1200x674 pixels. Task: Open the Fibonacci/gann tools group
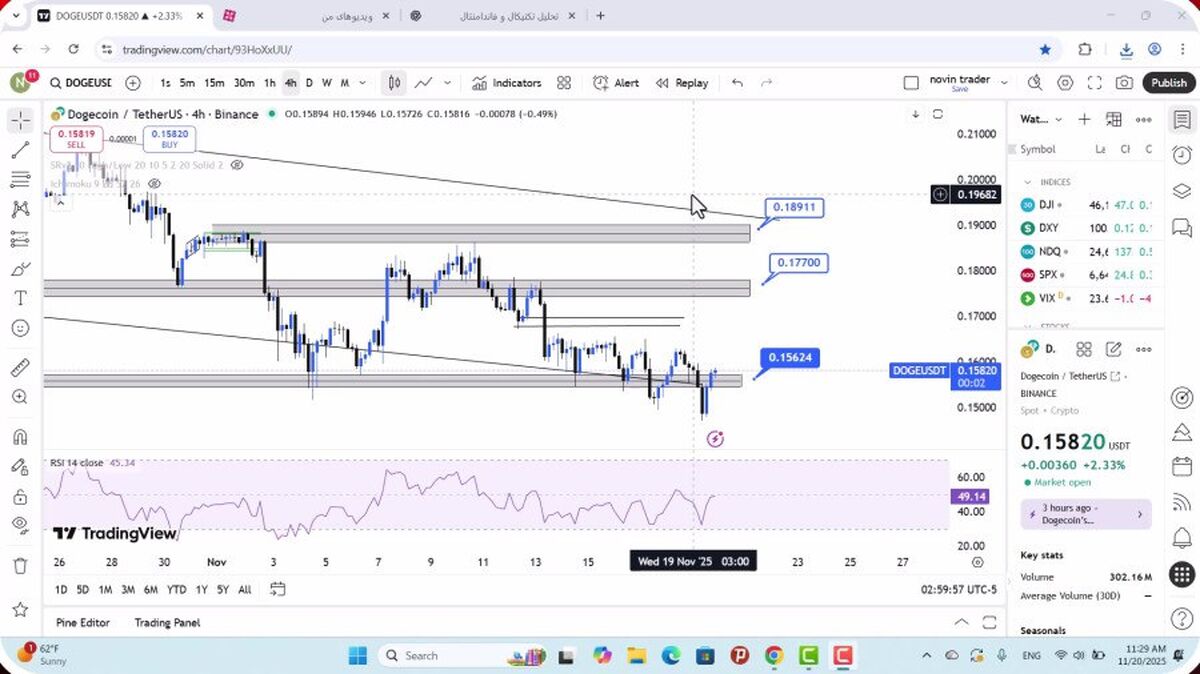(20, 180)
